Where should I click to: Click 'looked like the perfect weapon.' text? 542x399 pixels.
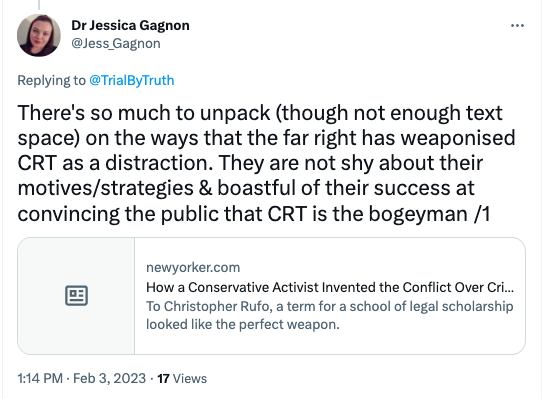243,324
